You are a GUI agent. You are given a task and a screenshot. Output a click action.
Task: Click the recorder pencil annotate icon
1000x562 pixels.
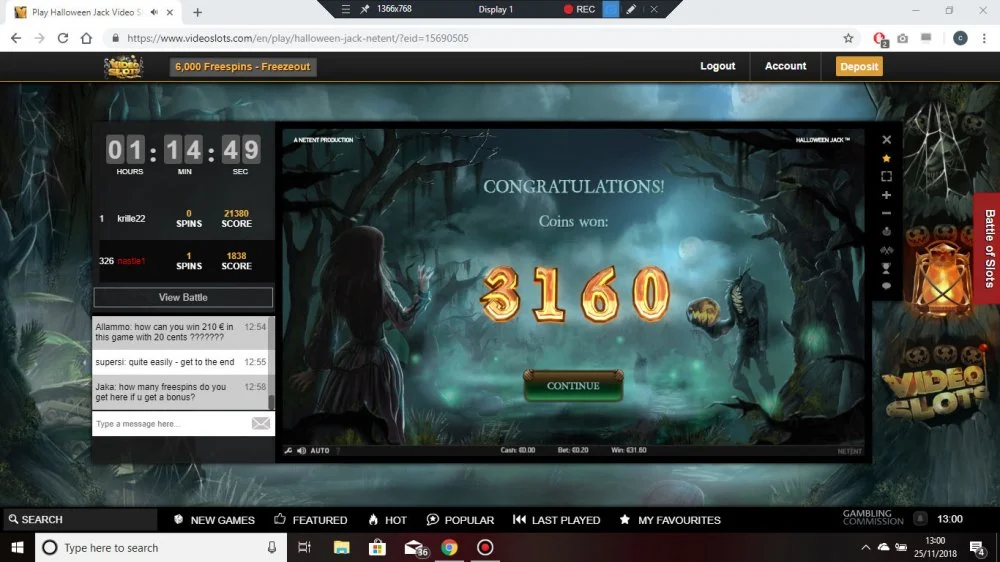click(631, 9)
